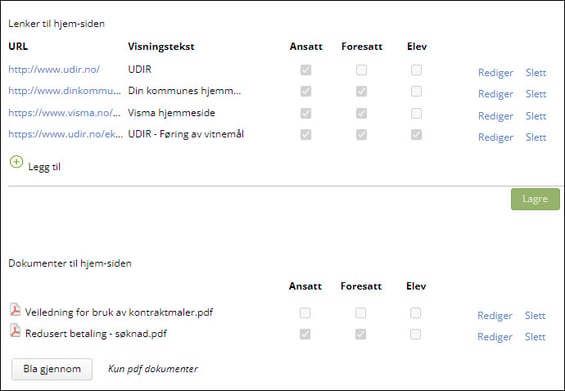Toggle Elev checkbox for Visma hjemmeside row

pyautogui.click(x=416, y=114)
